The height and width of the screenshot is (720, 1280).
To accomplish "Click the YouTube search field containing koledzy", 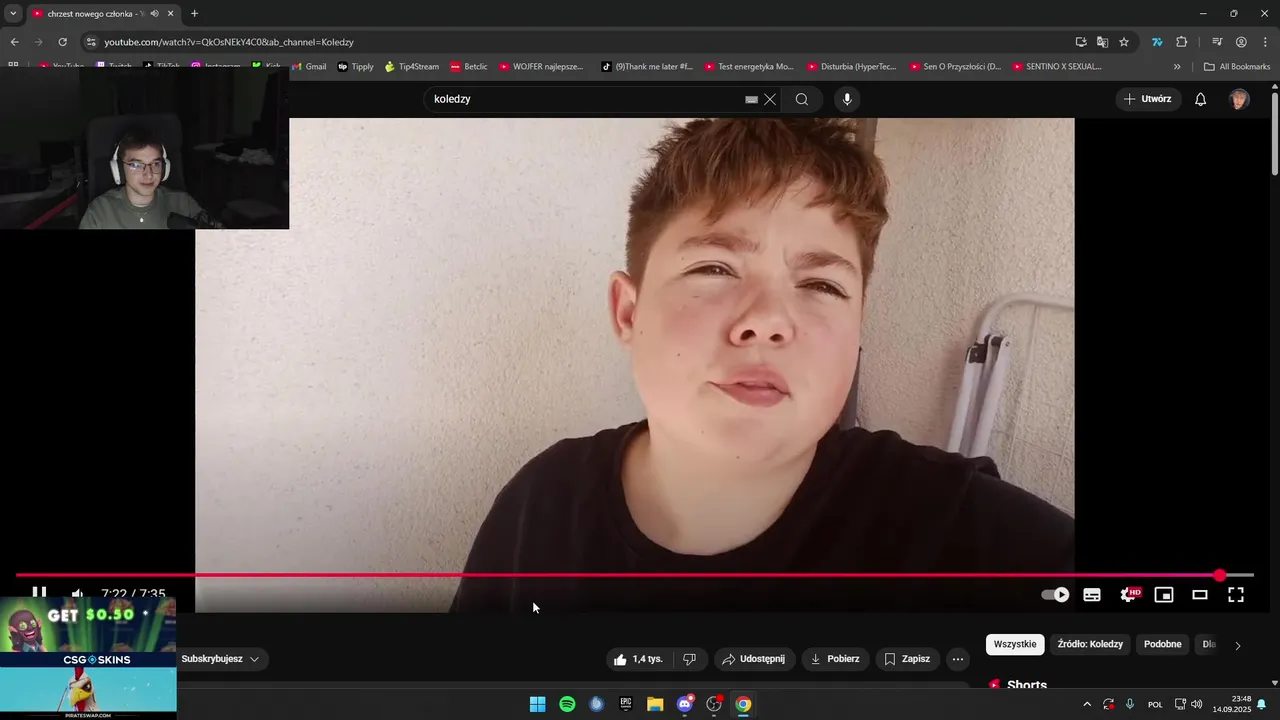I will pyautogui.click(x=585, y=99).
